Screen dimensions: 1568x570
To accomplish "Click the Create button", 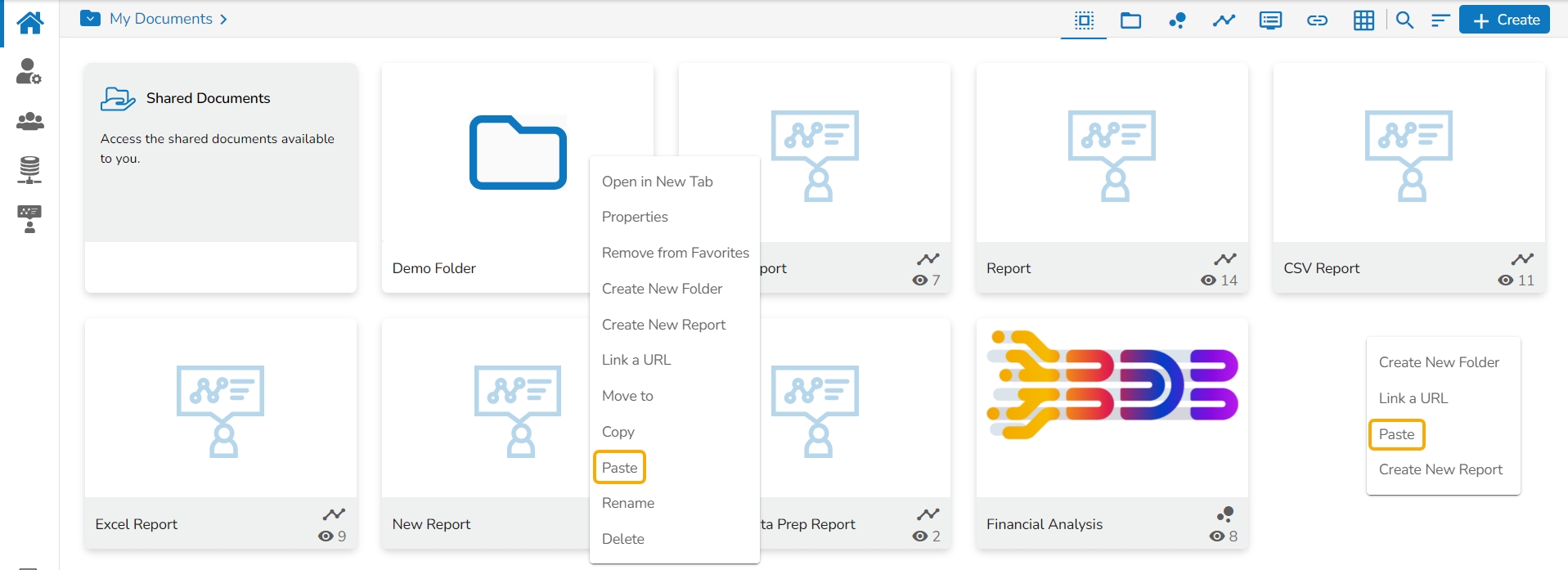I will point(1505,20).
